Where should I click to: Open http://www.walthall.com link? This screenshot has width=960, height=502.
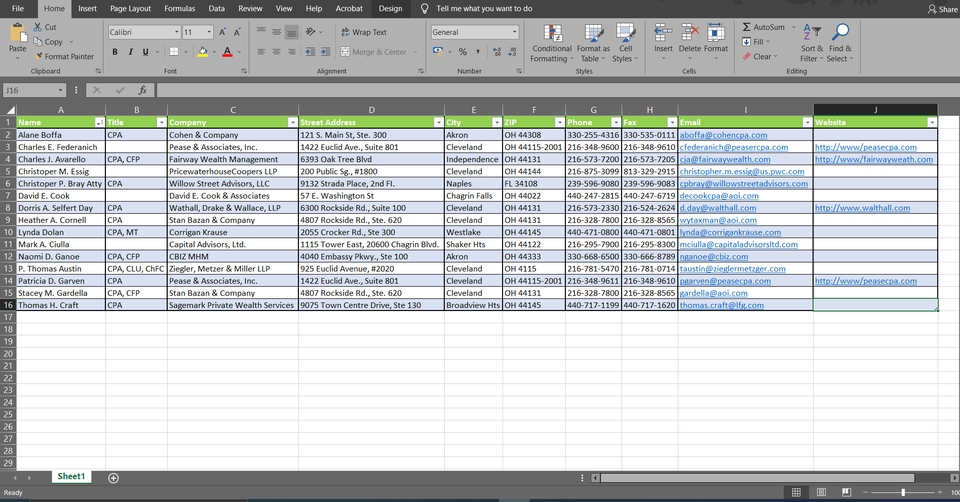coord(862,208)
